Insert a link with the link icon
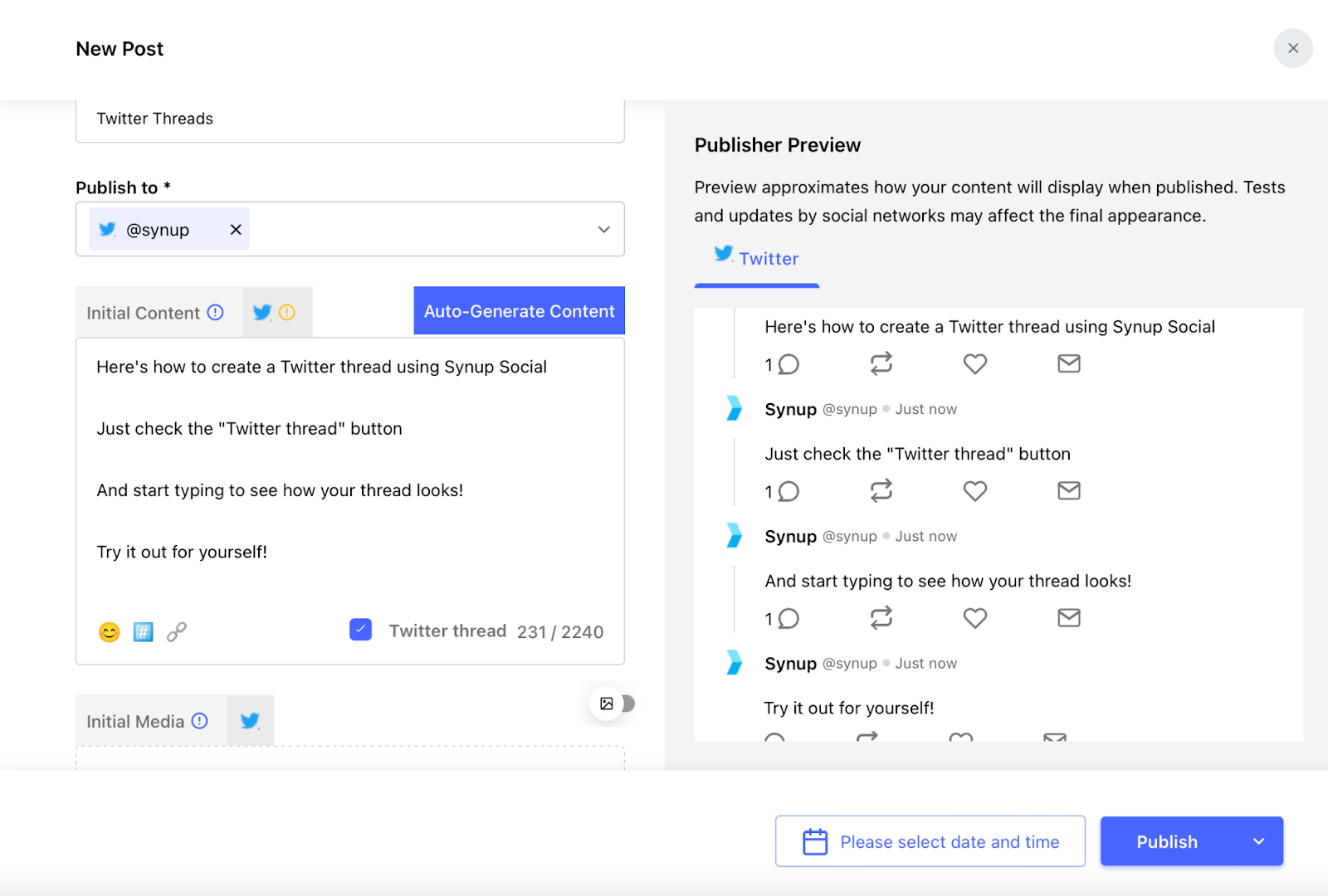This screenshot has height=896, width=1328. (x=177, y=632)
